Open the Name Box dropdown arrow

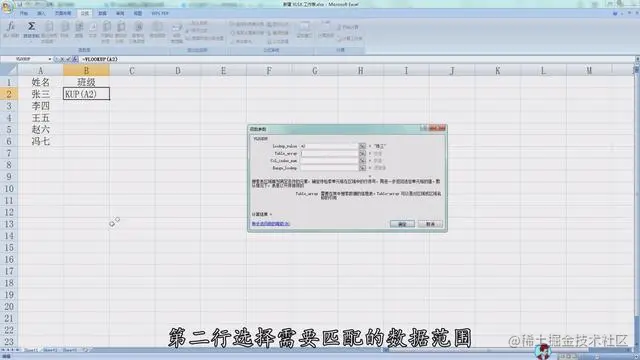(x=50, y=59)
